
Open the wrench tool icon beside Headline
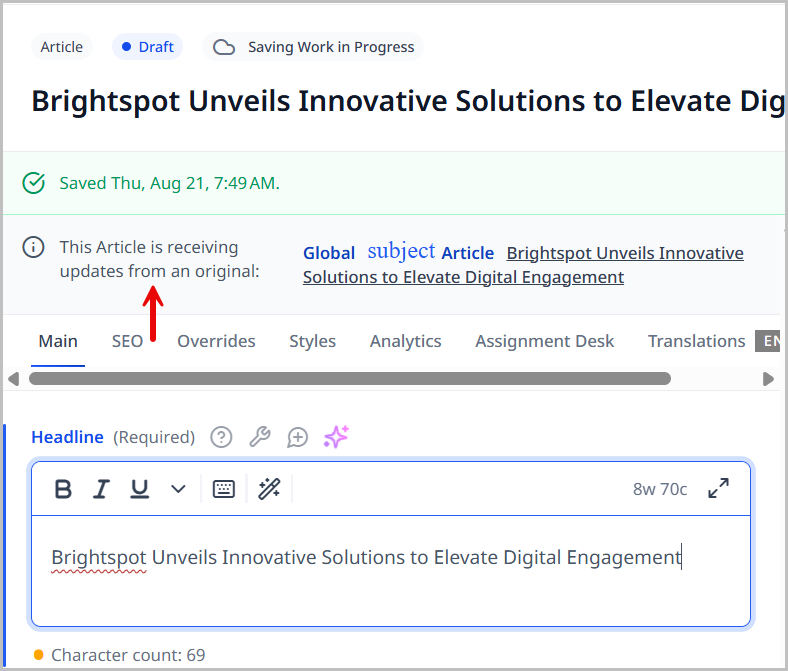point(259,437)
